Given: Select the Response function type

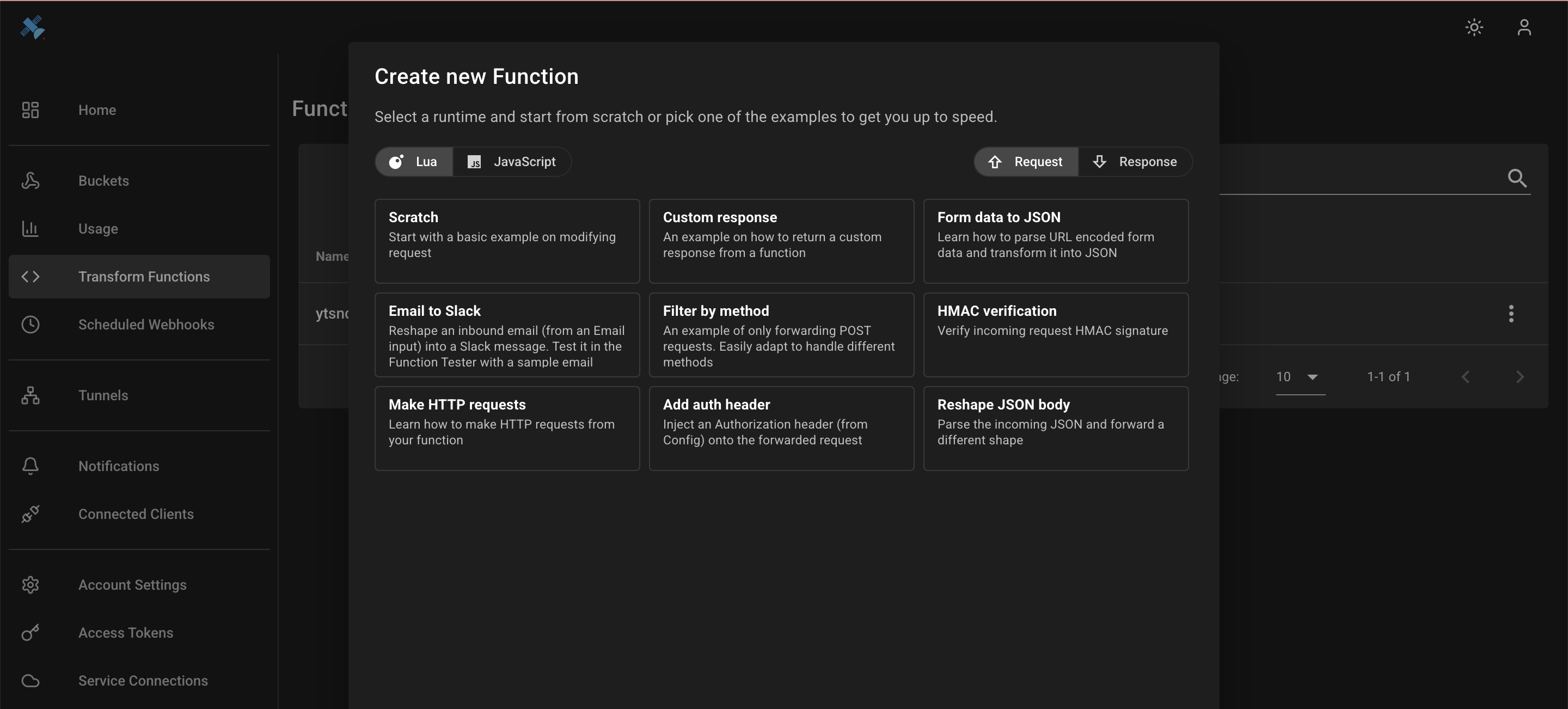Looking at the screenshot, I should click(x=1135, y=161).
